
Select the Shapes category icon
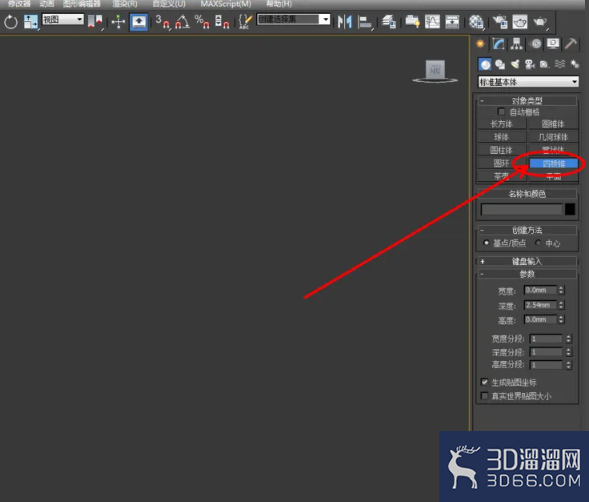click(500, 65)
